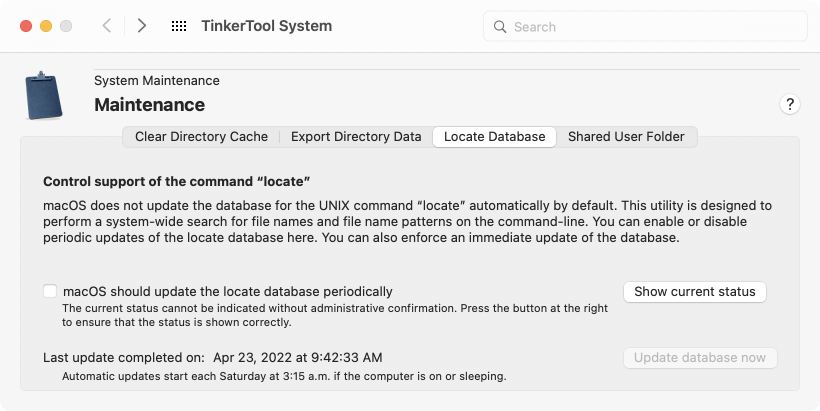Open the show-all grid icon
The image size is (820, 411).
[179, 26]
